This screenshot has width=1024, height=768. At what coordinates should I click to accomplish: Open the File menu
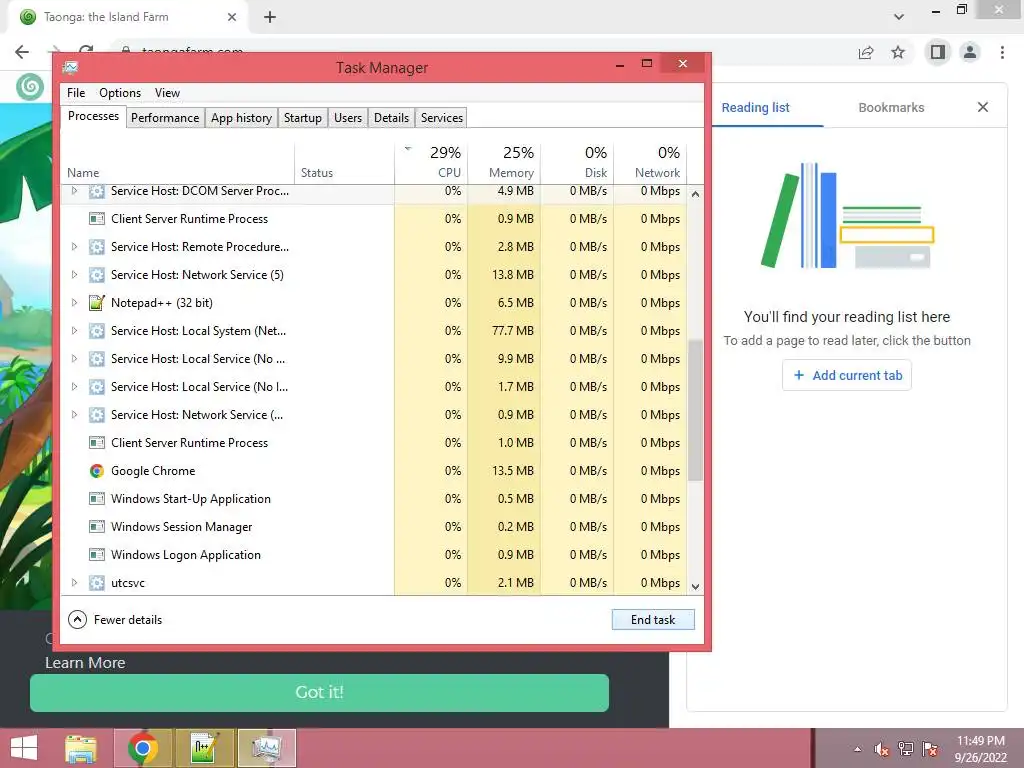(x=76, y=93)
